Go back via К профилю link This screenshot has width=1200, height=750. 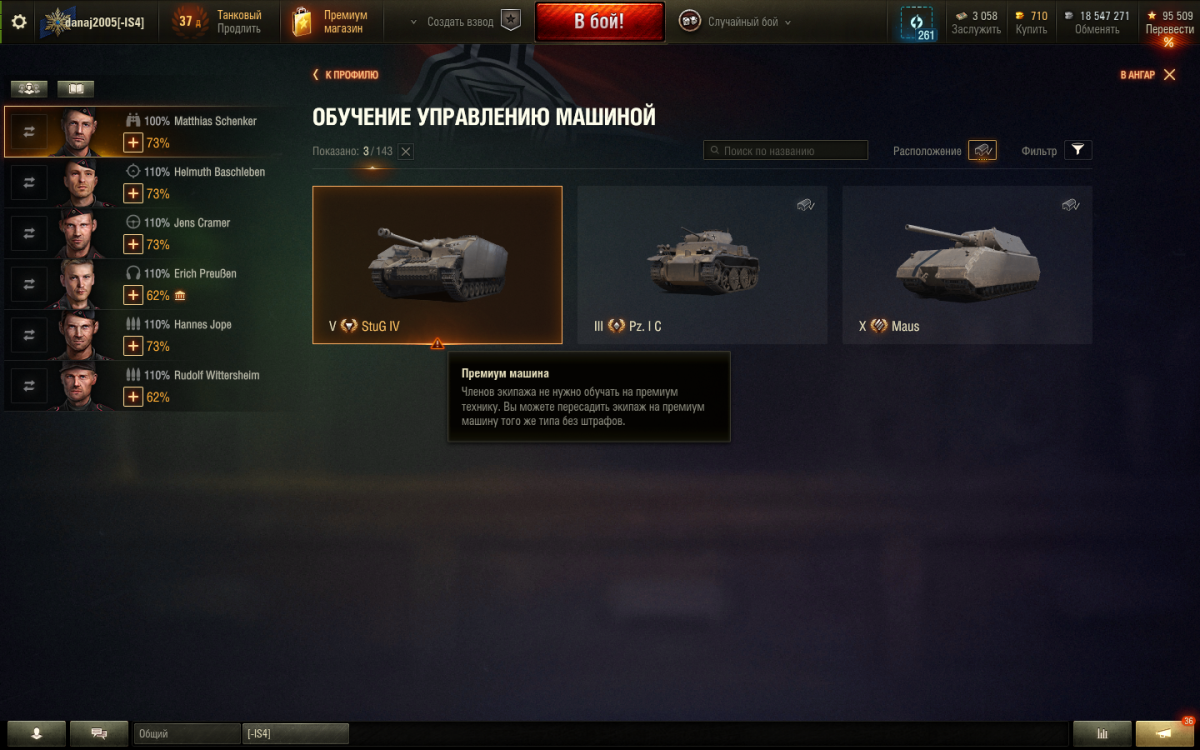345,75
